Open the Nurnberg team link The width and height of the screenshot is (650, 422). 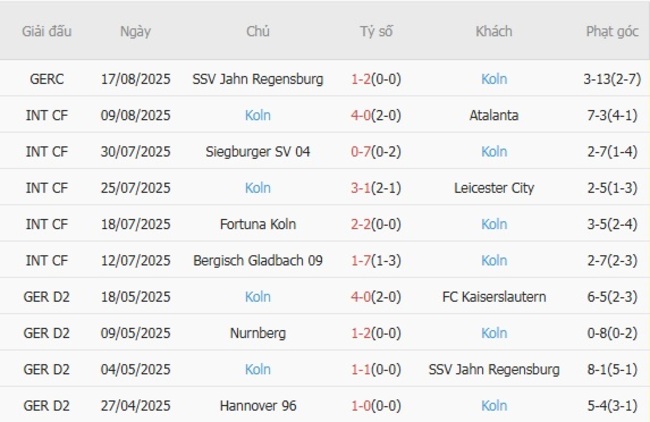pyautogui.click(x=258, y=333)
